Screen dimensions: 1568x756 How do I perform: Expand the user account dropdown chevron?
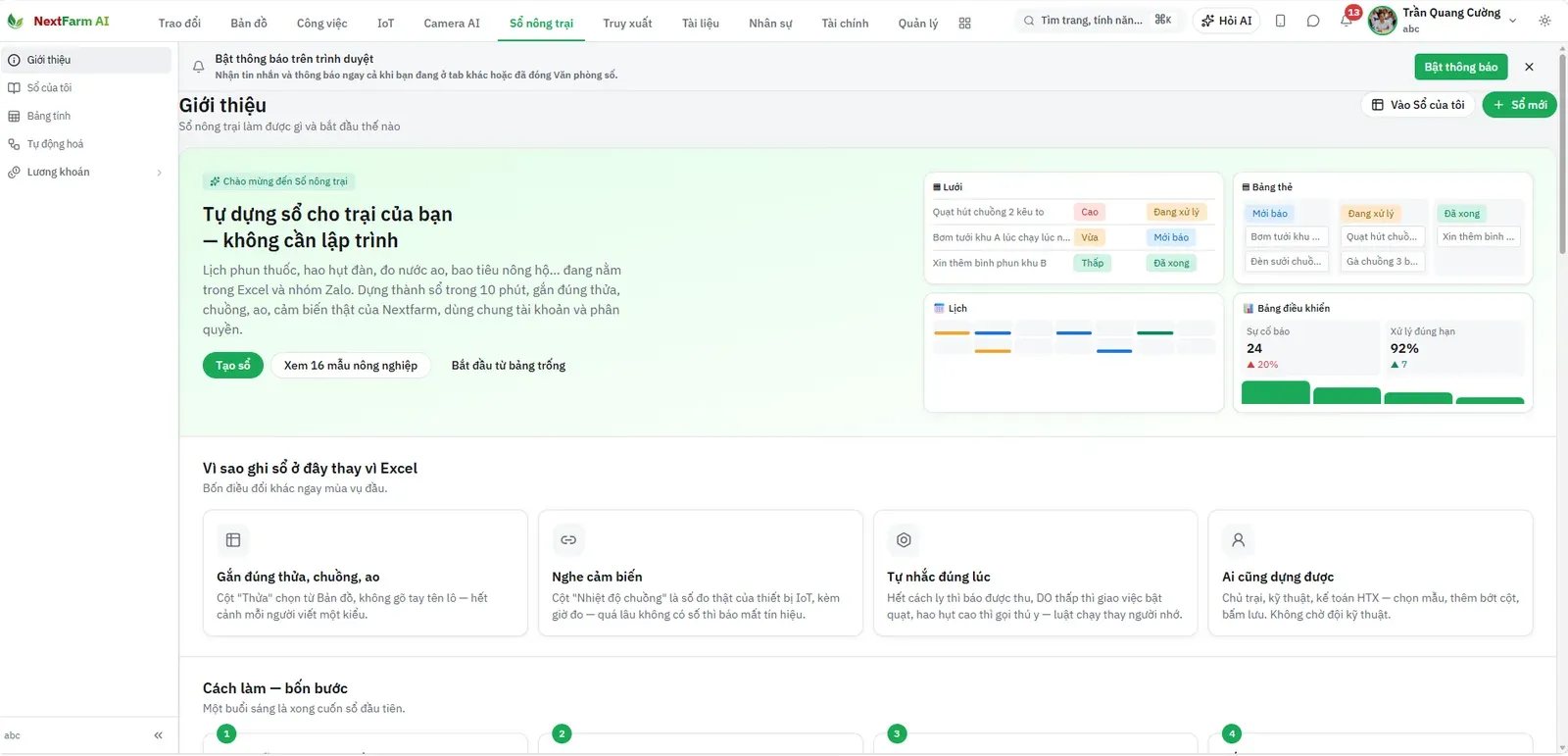coord(1512,21)
